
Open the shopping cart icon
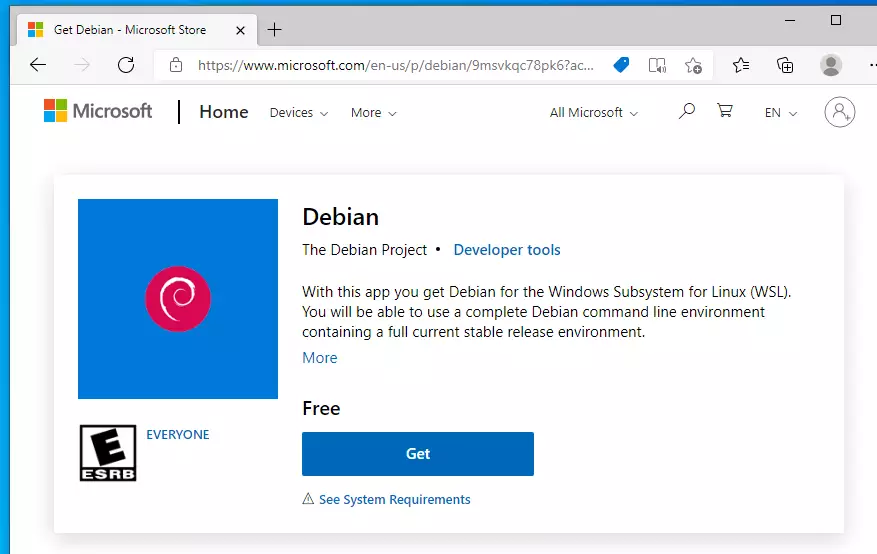click(725, 110)
